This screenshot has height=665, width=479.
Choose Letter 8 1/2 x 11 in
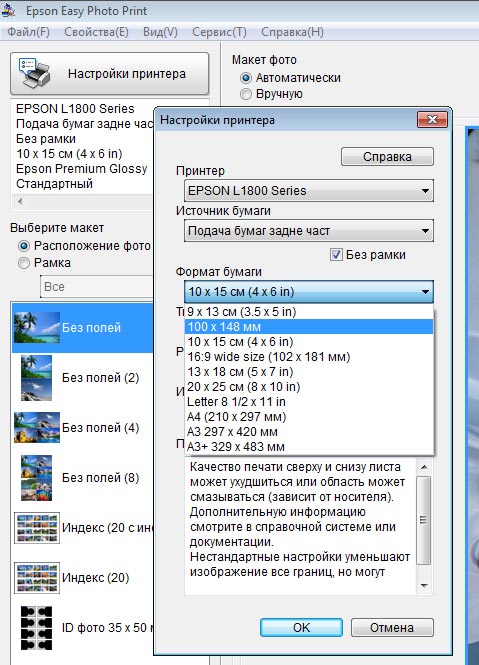point(309,402)
